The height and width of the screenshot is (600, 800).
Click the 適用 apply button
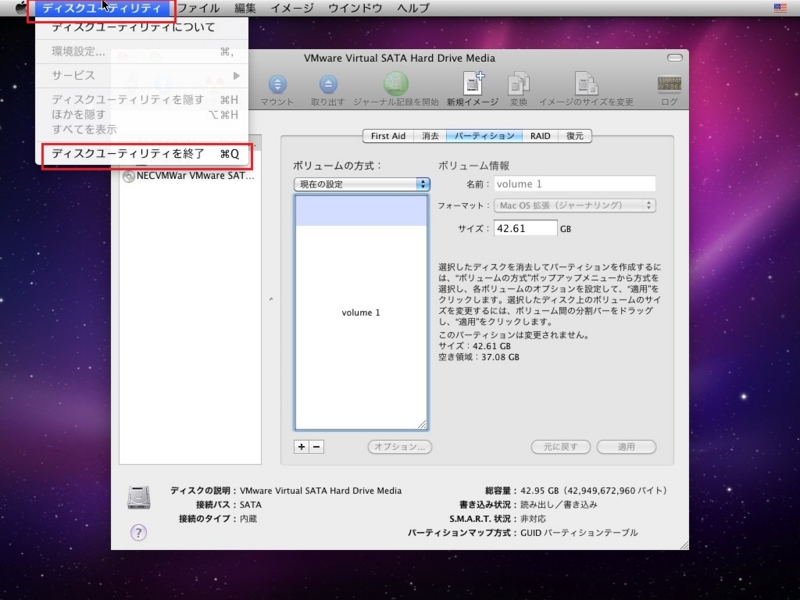pos(626,447)
